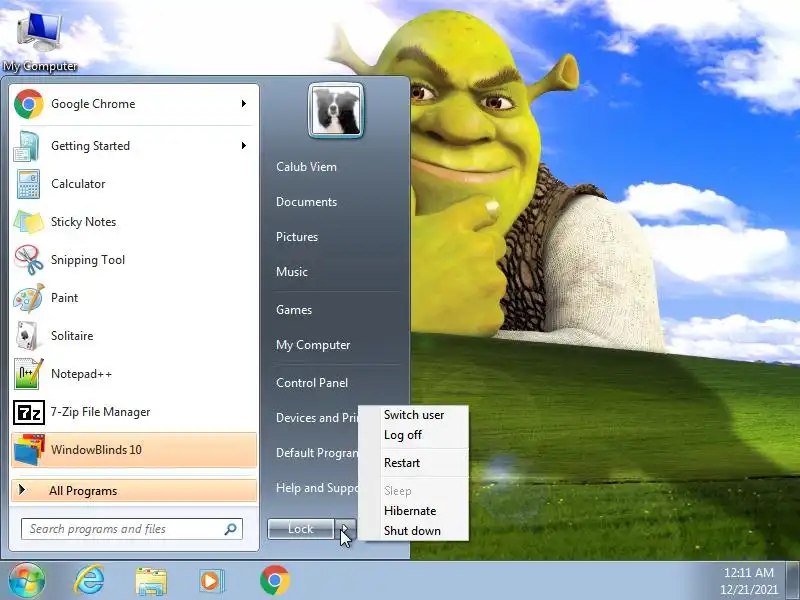Click the Start orb on the taskbar
800x600 pixels.
27,580
